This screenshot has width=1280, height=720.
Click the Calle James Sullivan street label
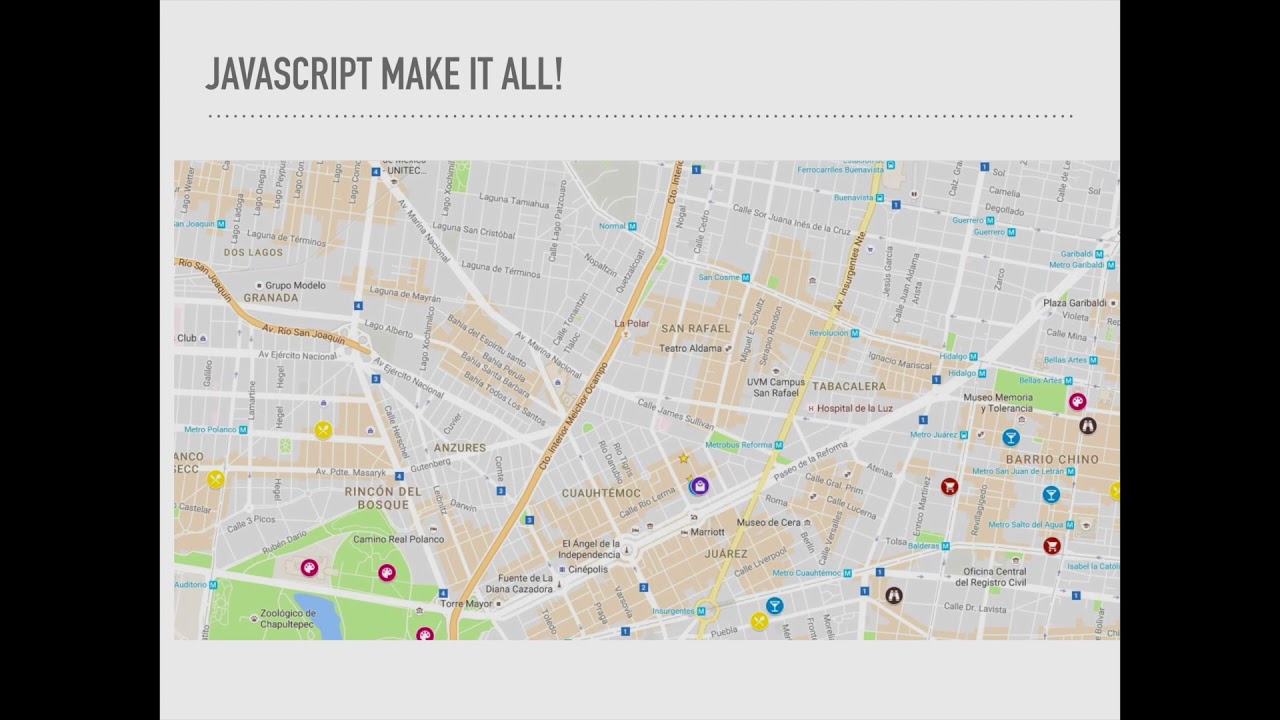pyautogui.click(x=676, y=413)
